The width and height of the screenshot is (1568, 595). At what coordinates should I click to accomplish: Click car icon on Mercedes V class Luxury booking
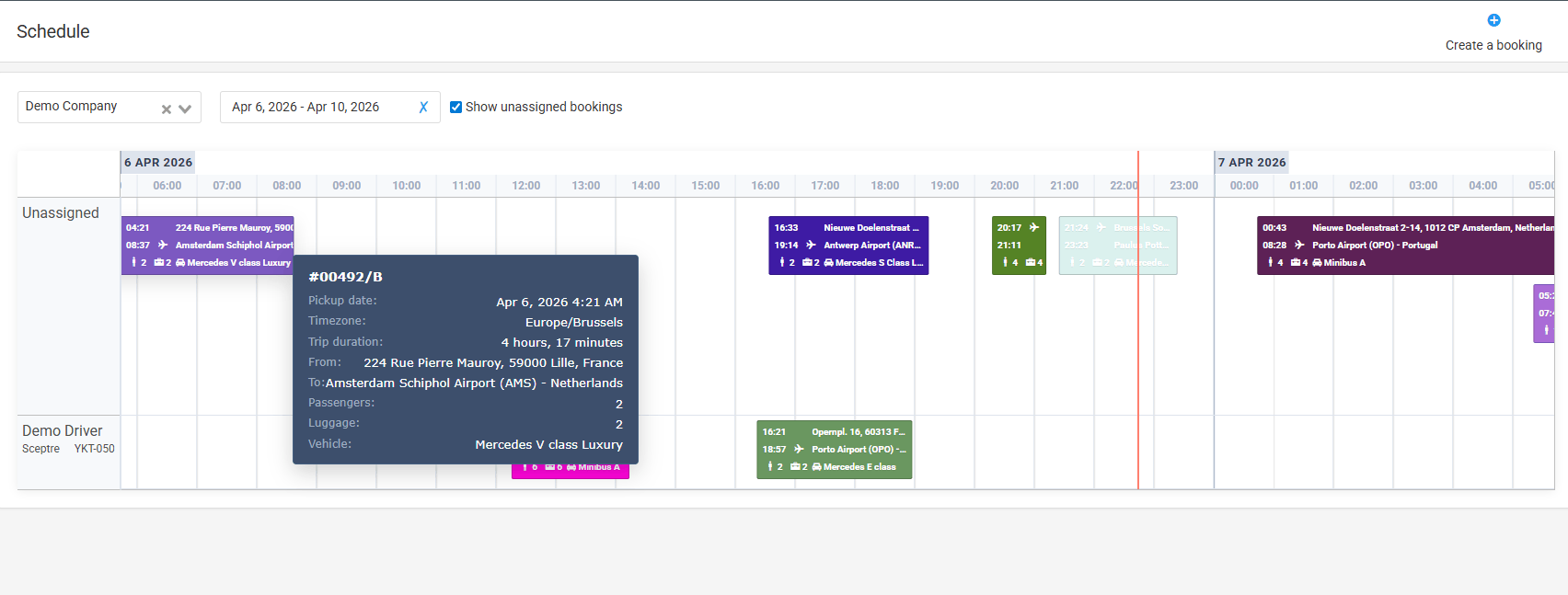tap(180, 262)
